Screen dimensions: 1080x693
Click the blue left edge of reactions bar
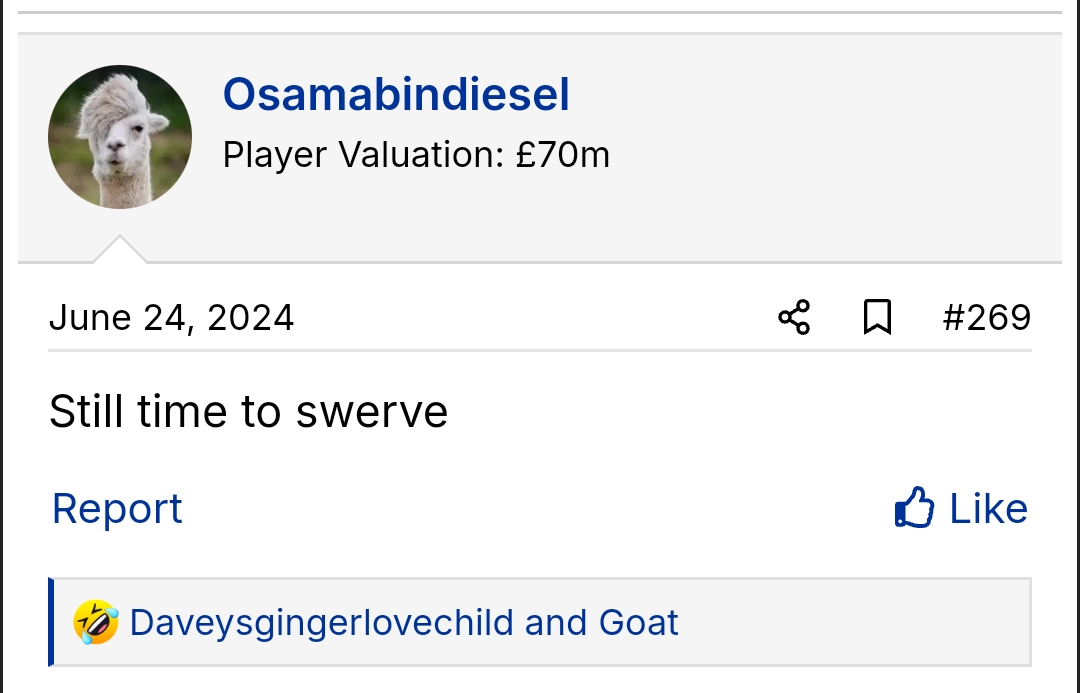51,622
